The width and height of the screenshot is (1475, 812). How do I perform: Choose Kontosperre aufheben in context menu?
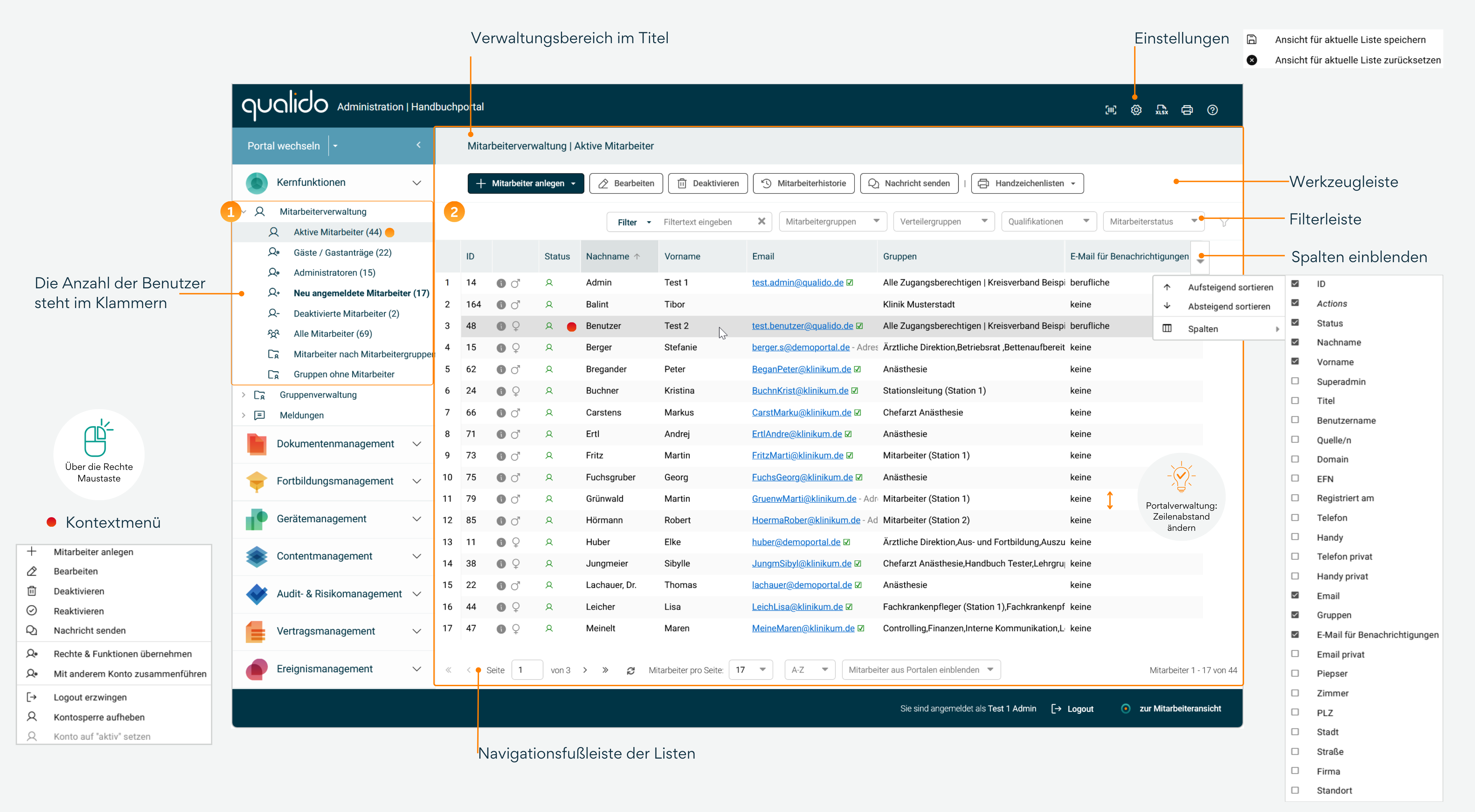[x=115, y=717]
